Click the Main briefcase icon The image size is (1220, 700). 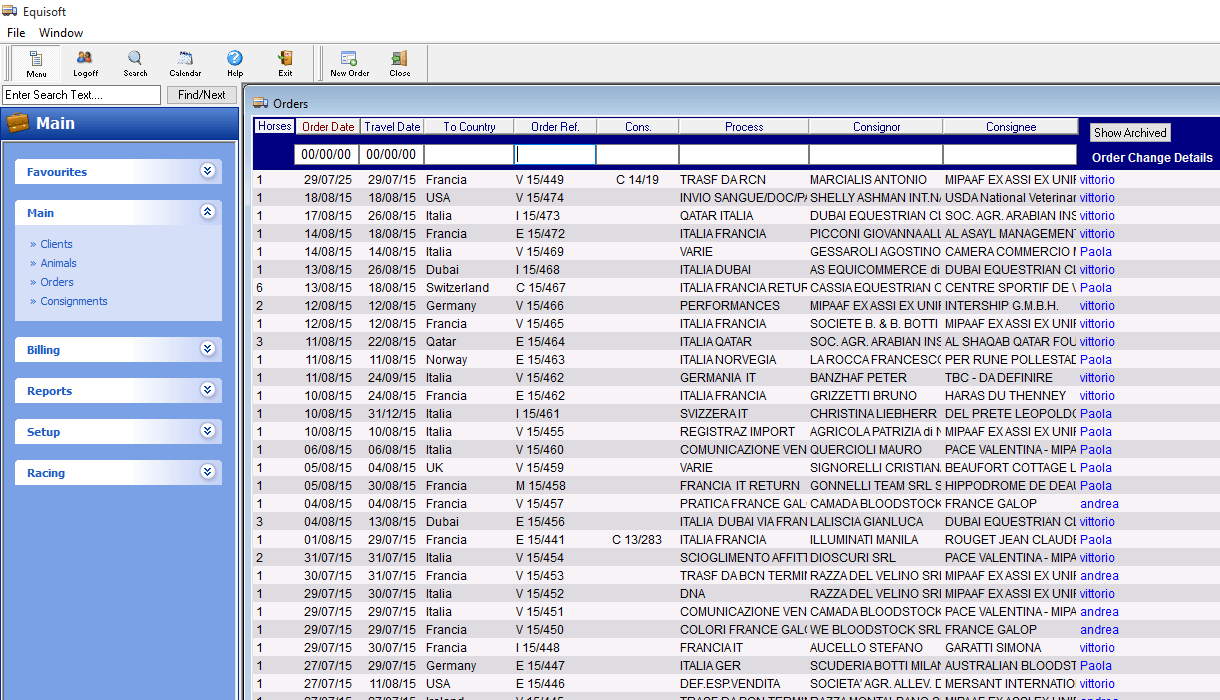[x=17, y=123]
